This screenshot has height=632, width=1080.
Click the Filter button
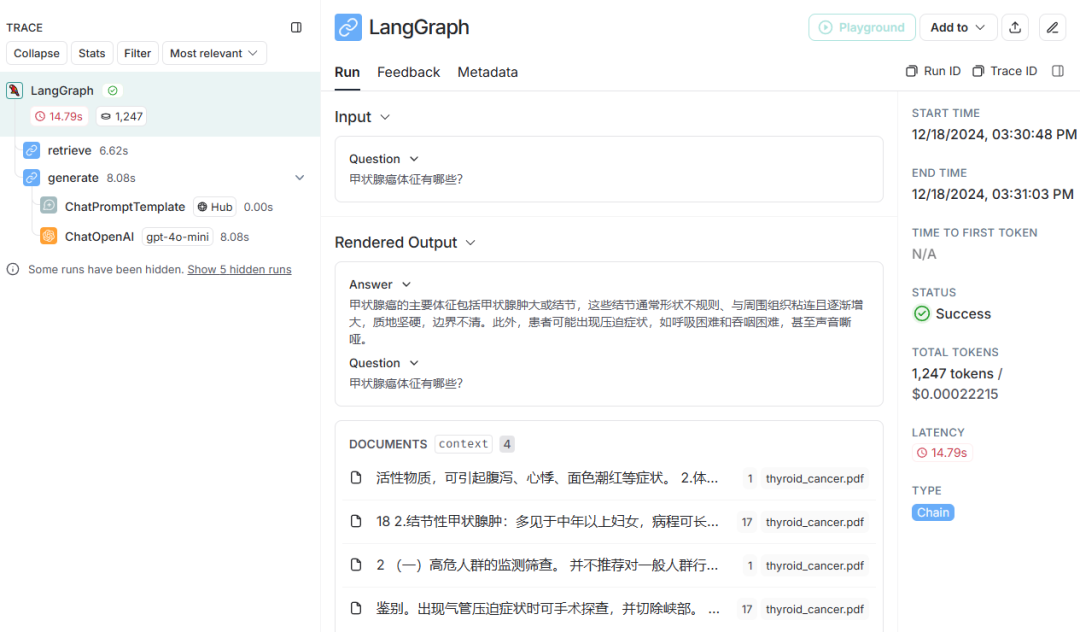pos(138,53)
